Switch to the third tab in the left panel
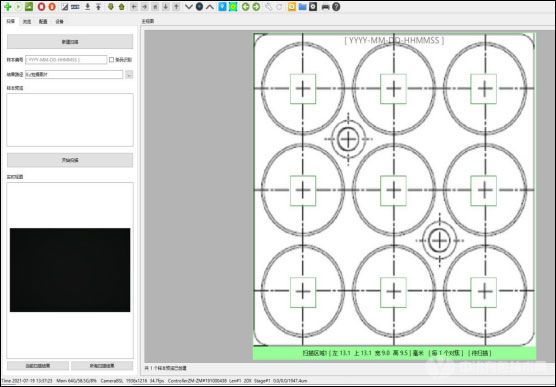The height and width of the screenshot is (387, 556). [x=43, y=22]
